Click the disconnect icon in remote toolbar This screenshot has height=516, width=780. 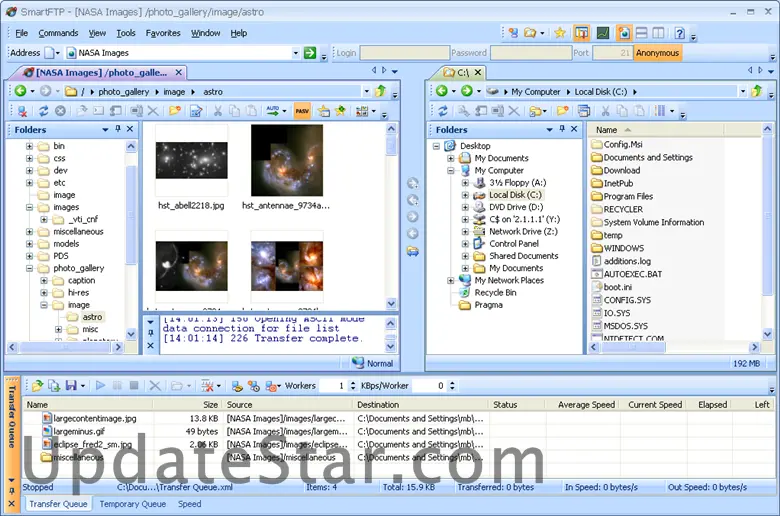(x=22, y=110)
